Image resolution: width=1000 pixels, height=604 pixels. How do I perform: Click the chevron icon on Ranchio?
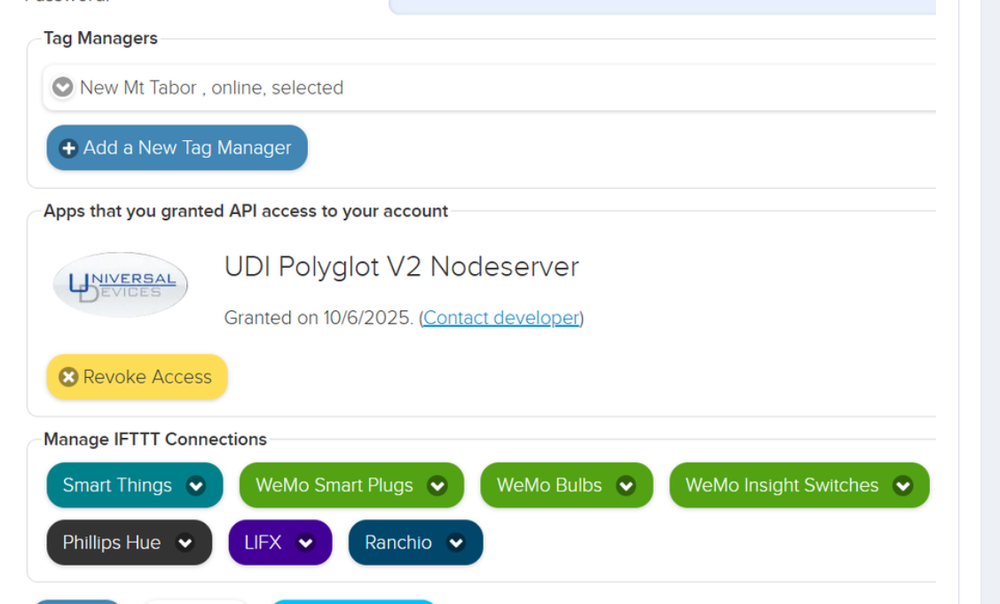456,543
